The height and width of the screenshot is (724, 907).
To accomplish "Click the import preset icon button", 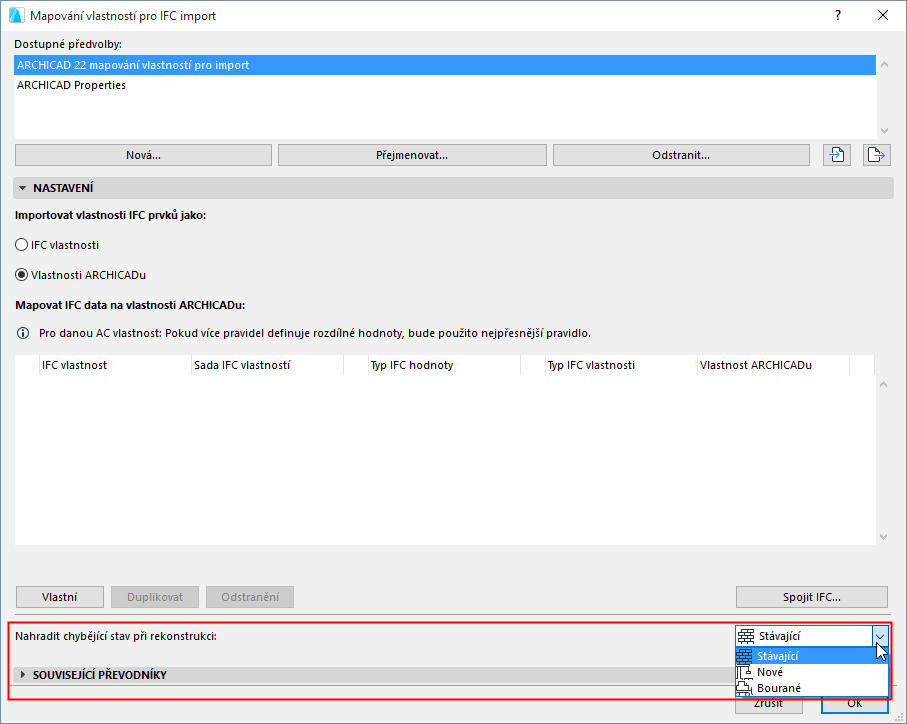I will (836, 155).
